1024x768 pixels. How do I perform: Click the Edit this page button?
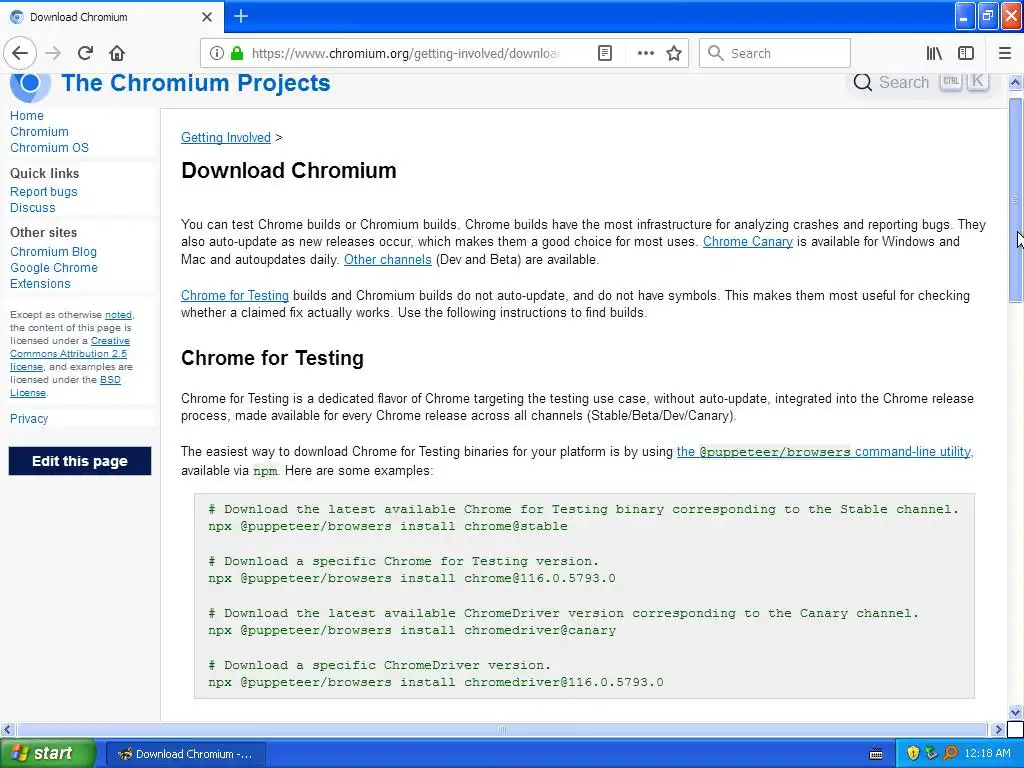point(80,461)
